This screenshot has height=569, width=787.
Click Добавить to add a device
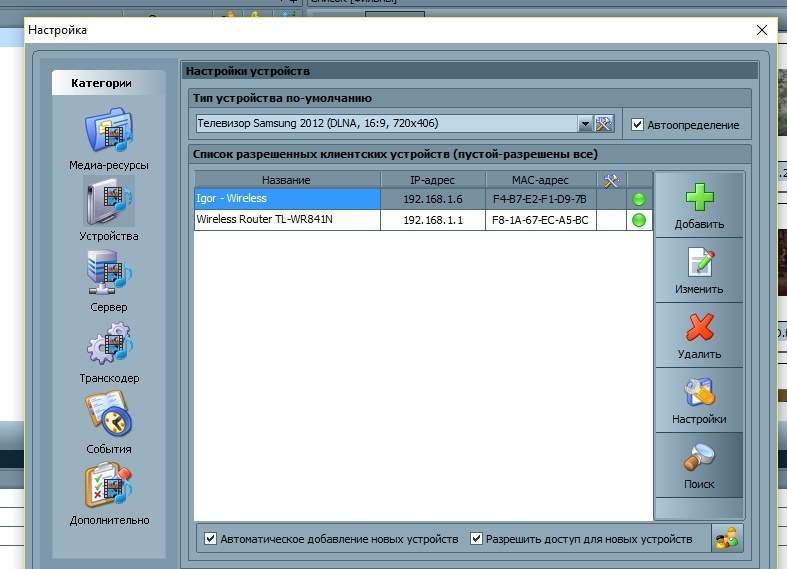pyautogui.click(x=699, y=205)
